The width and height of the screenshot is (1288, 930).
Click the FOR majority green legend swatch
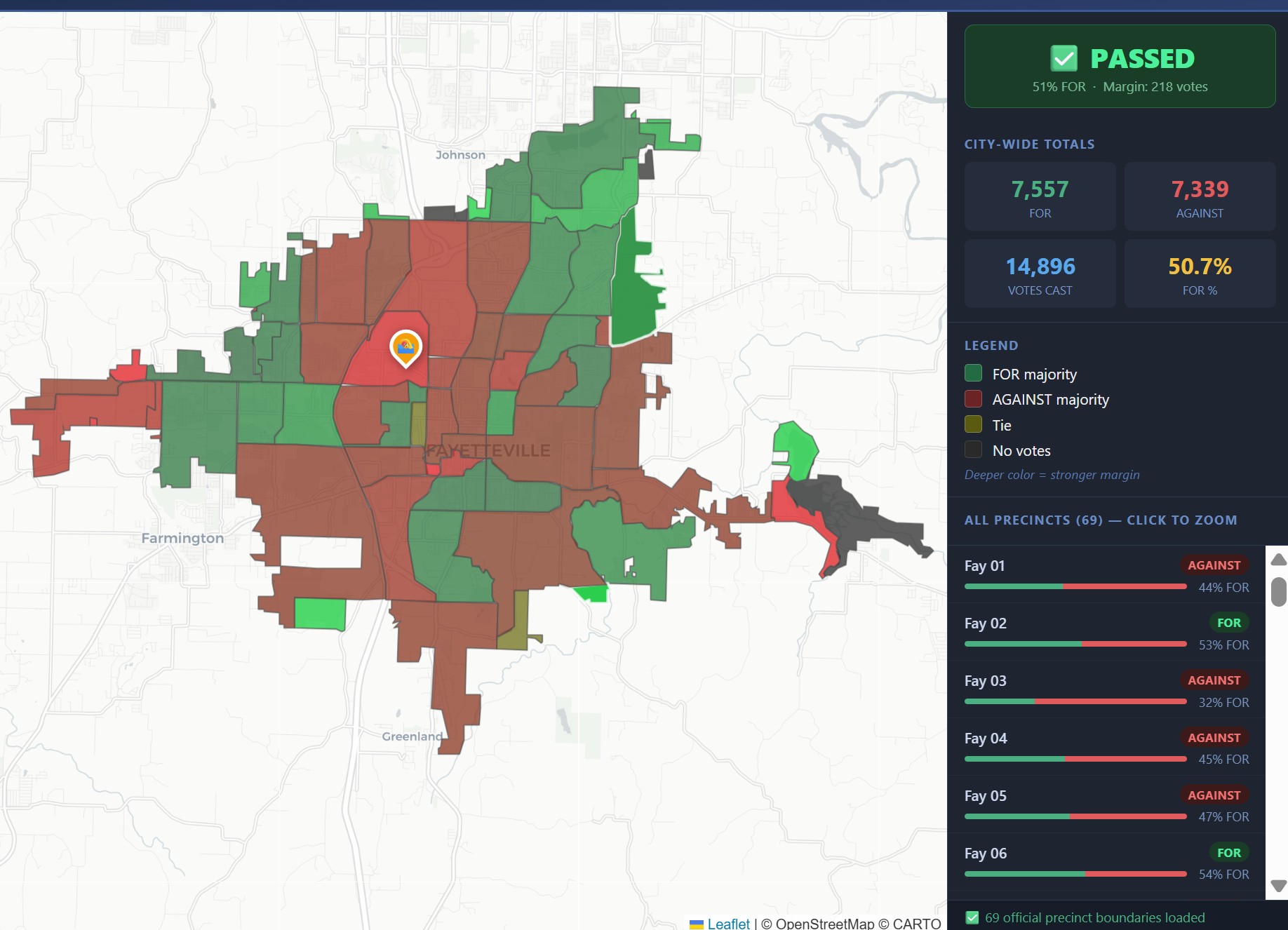[x=973, y=374]
